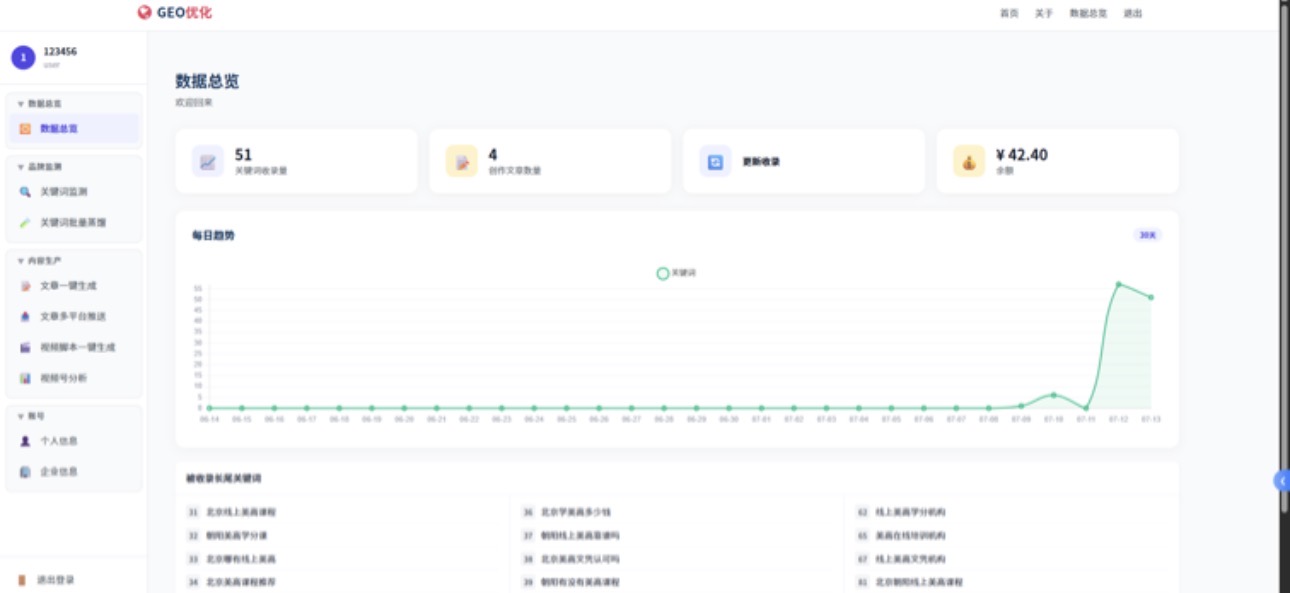1290x593 pixels.
Task: Open 视频号分析 chart icon
Action: (25, 378)
